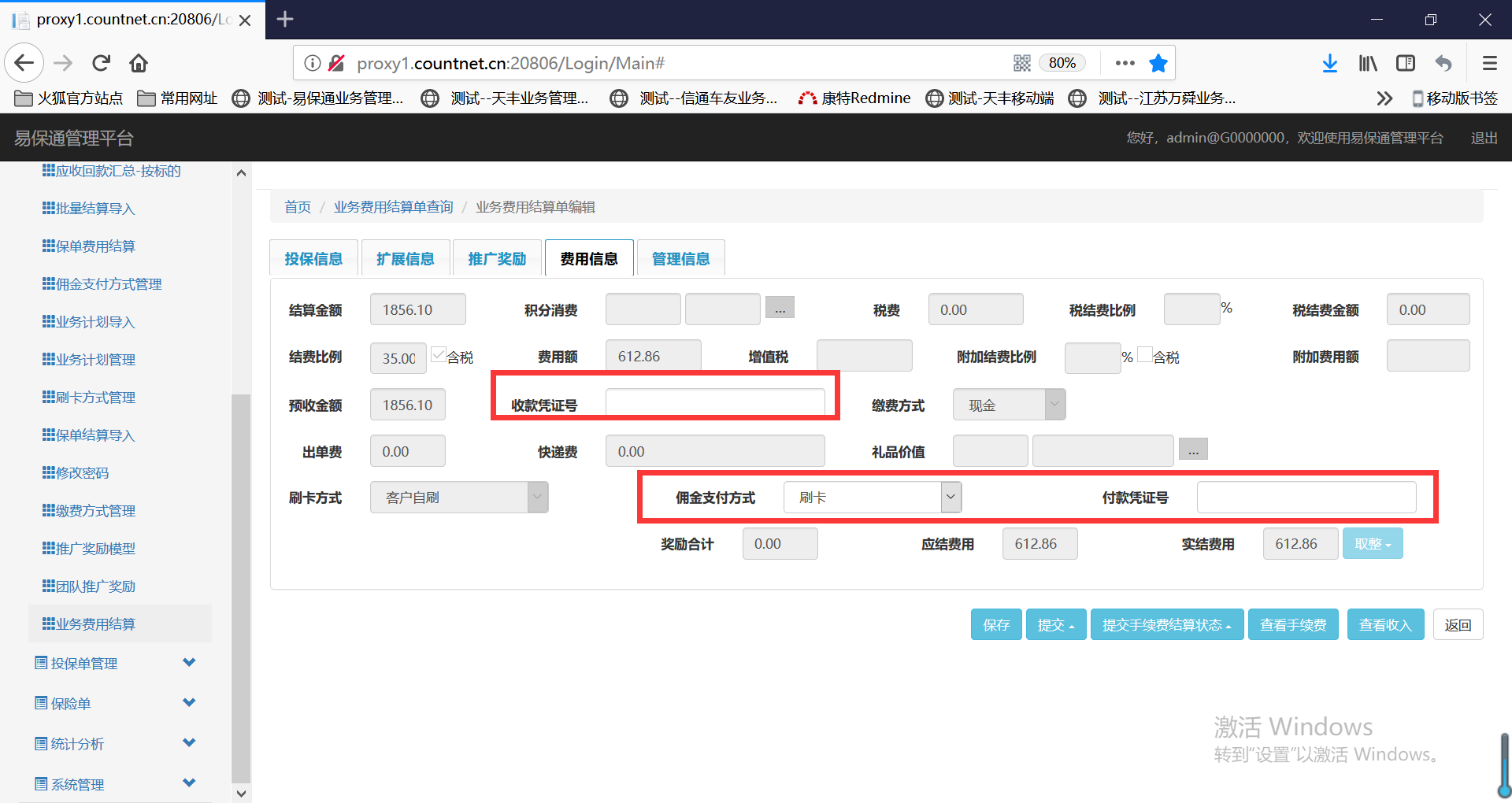Switch to the 投保信息 tab
1512x803 pixels.
(313, 259)
